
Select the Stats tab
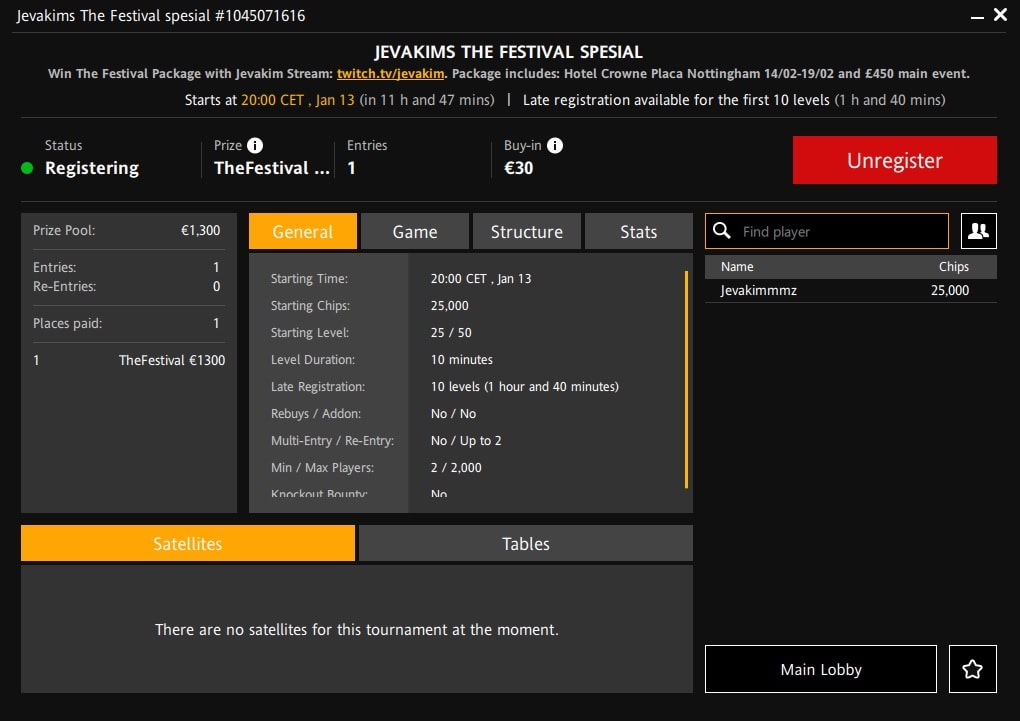click(638, 231)
